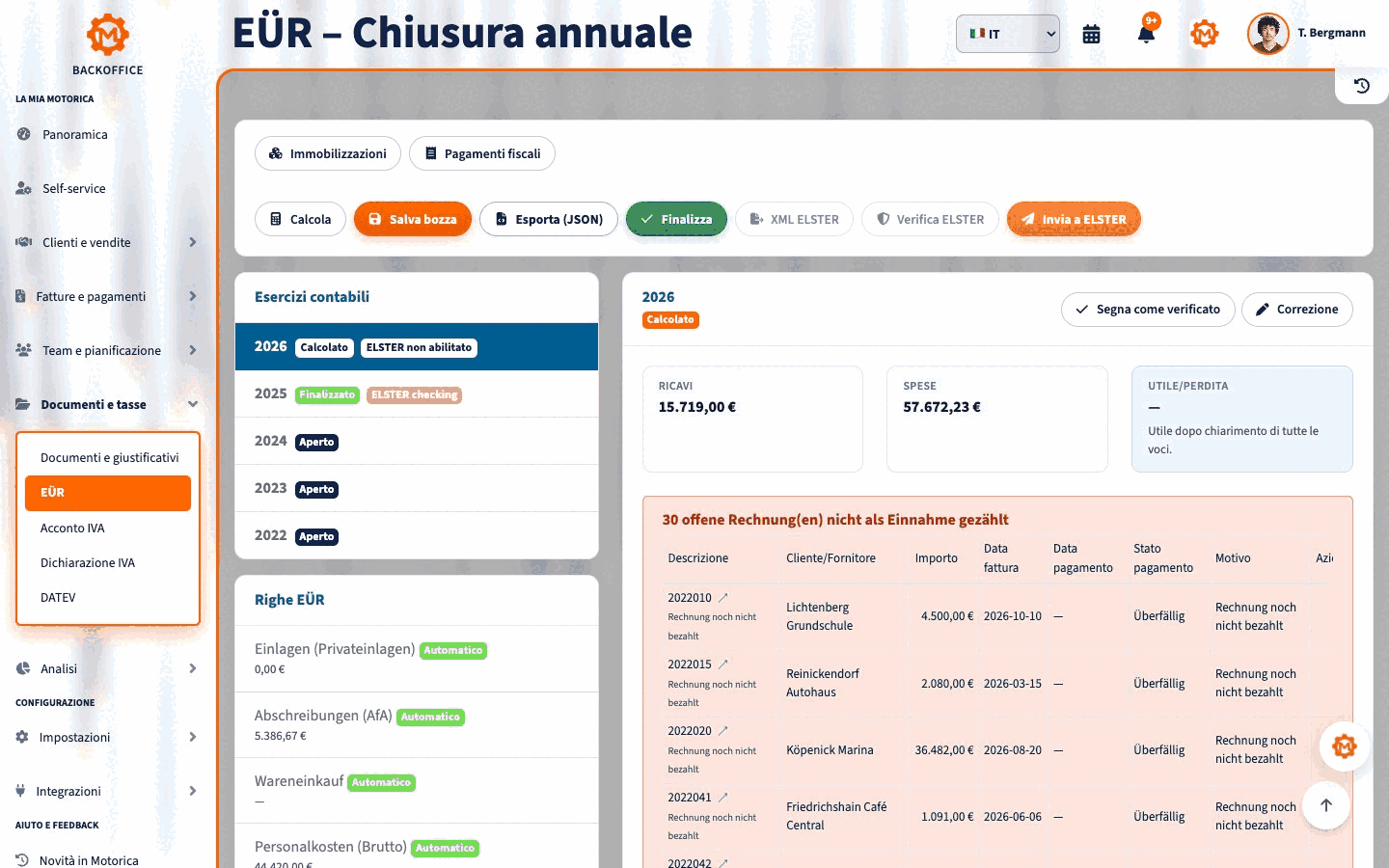Click Panoramica sidebar icon
This screenshot has width=1389, height=868.
pyautogui.click(x=23, y=134)
